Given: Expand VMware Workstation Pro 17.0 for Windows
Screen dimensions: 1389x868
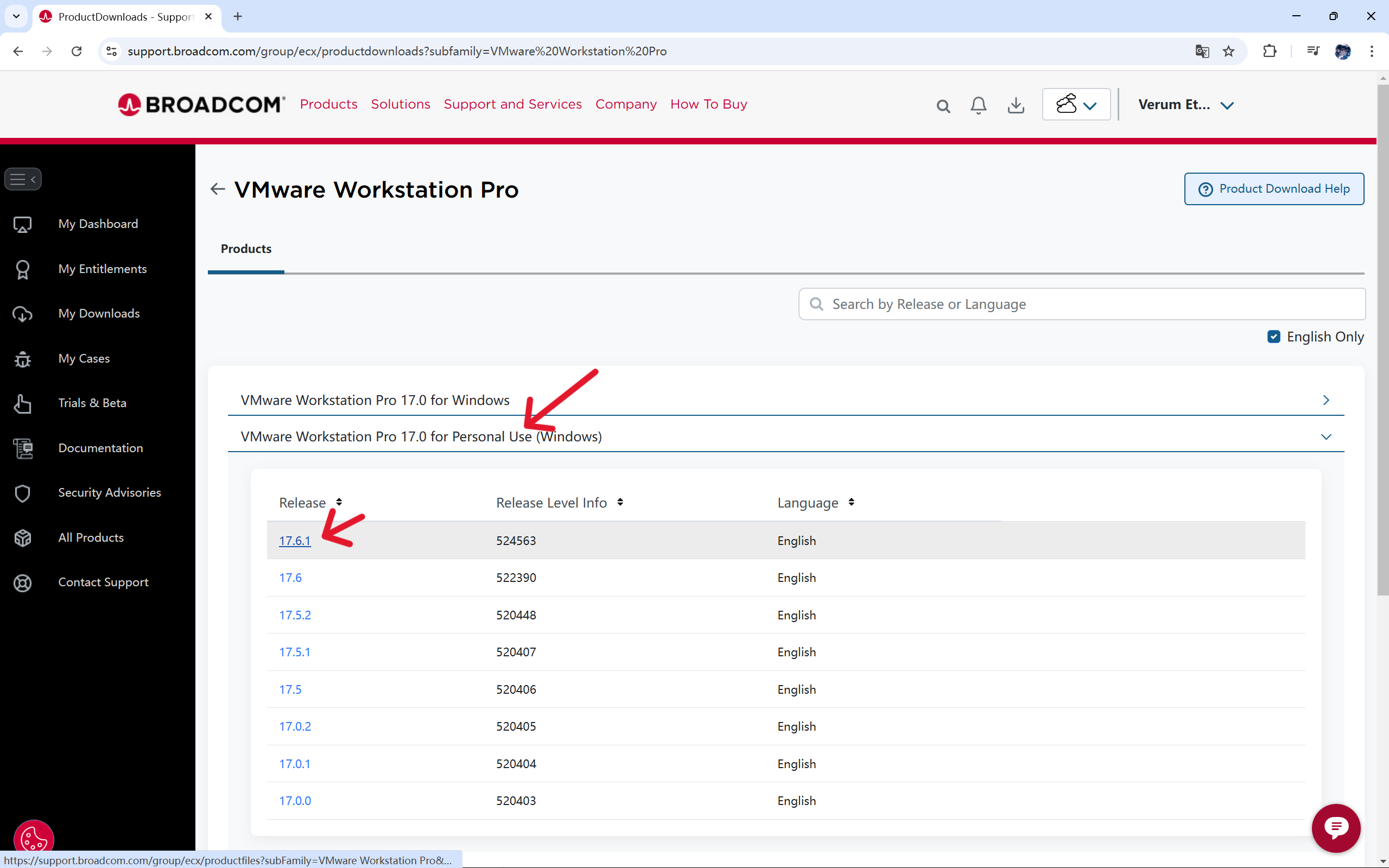Looking at the screenshot, I should (x=786, y=400).
